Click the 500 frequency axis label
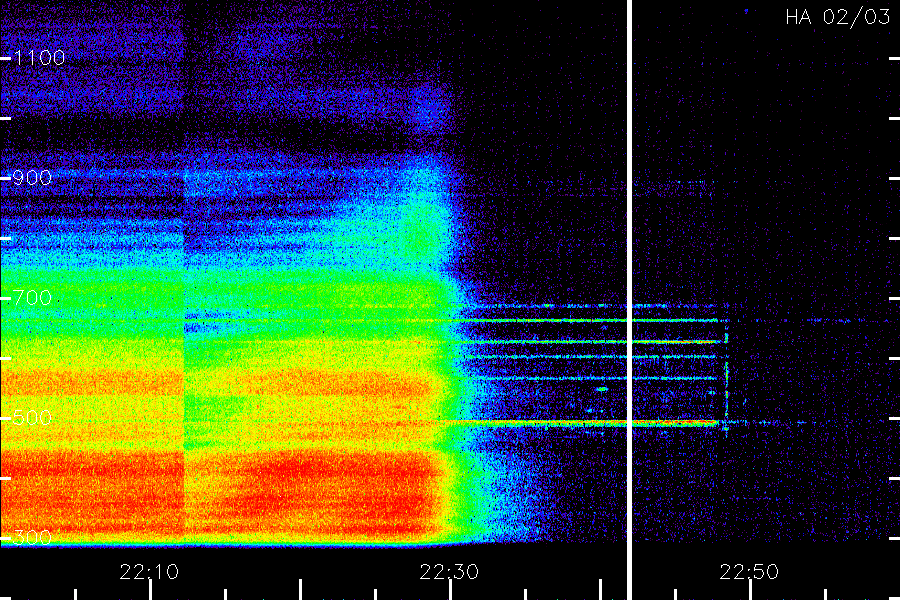Screen dimensions: 900x600 click(32, 417)
